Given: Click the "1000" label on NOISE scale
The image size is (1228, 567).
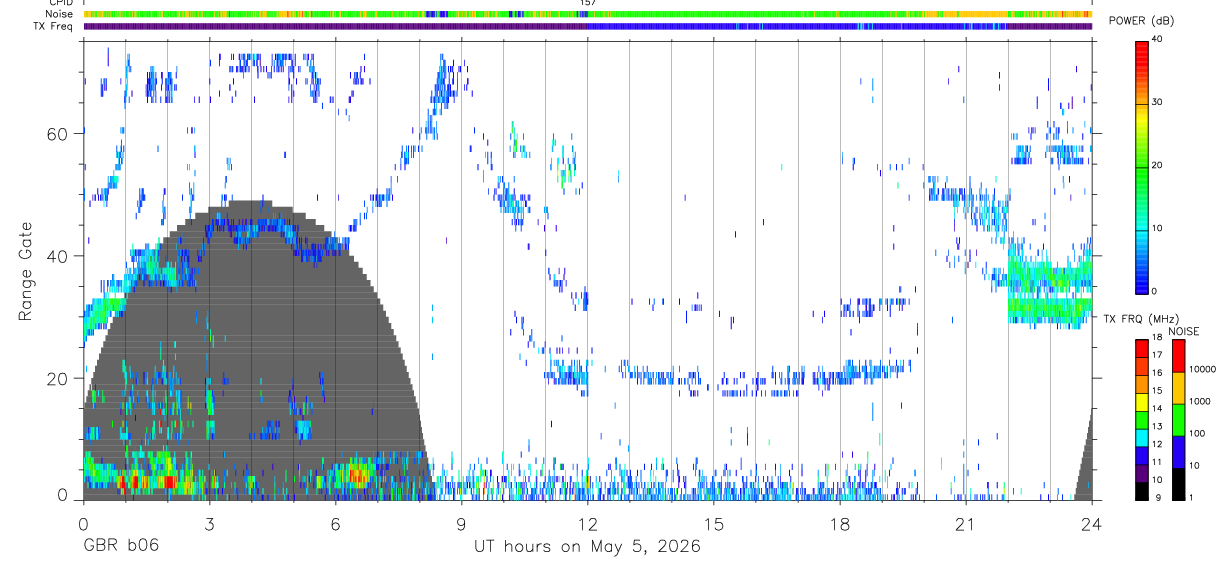Looking at the screenshot, I should coord(1201,401).
